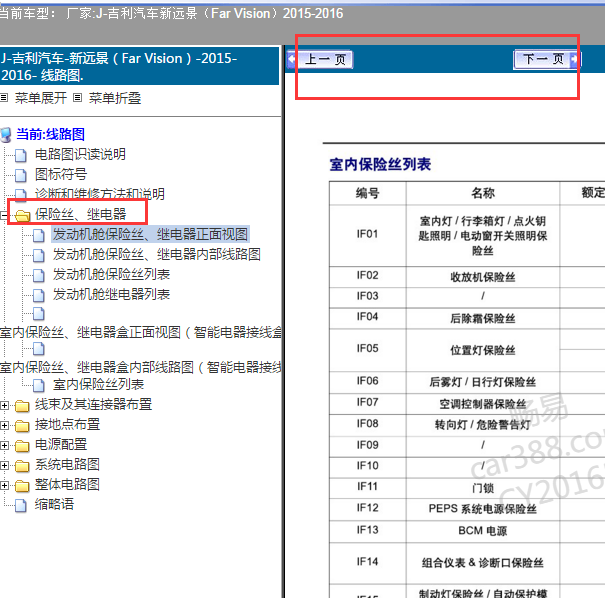Go to previous page with 上一页 button

point(320,59)
